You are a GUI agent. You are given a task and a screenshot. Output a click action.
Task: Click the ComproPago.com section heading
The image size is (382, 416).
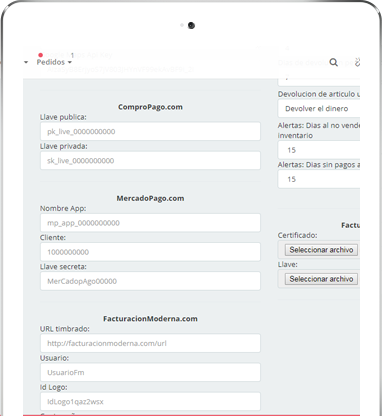click(x=150, y=107)
